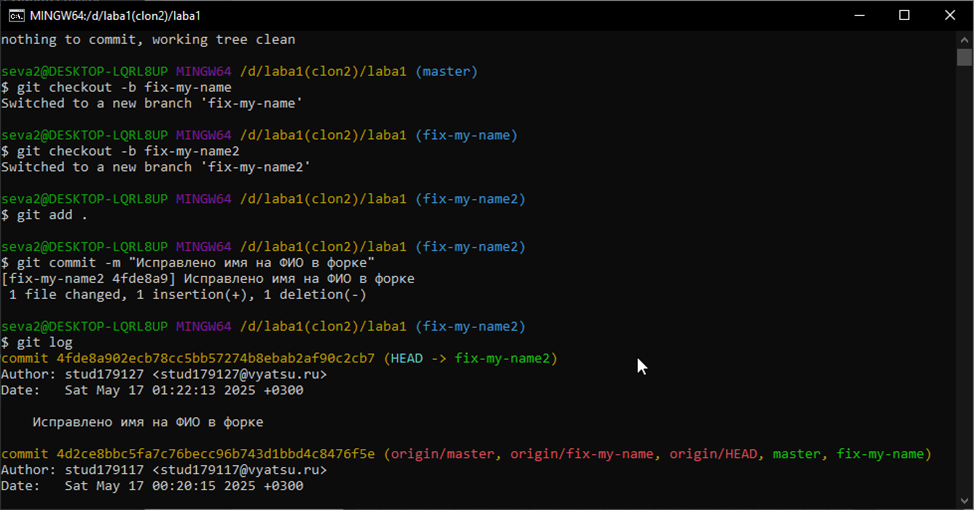Image resolution: width=974 pixels, height=510 pixels.
Task: Click the MINGW64 terminal icon in title bar
Action: (x=14, y=15)
